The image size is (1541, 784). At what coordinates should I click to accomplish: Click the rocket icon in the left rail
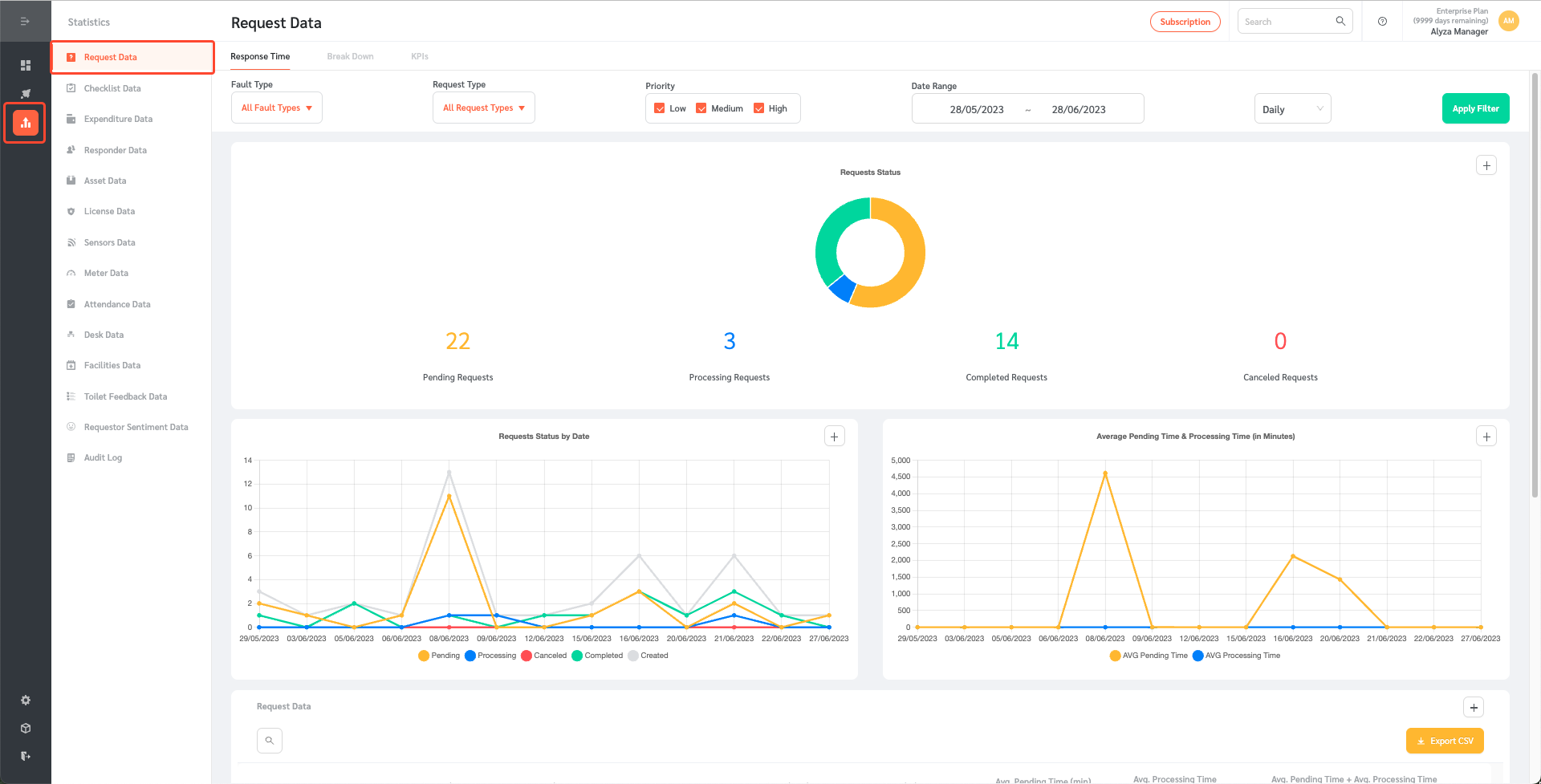coord(25,93)
